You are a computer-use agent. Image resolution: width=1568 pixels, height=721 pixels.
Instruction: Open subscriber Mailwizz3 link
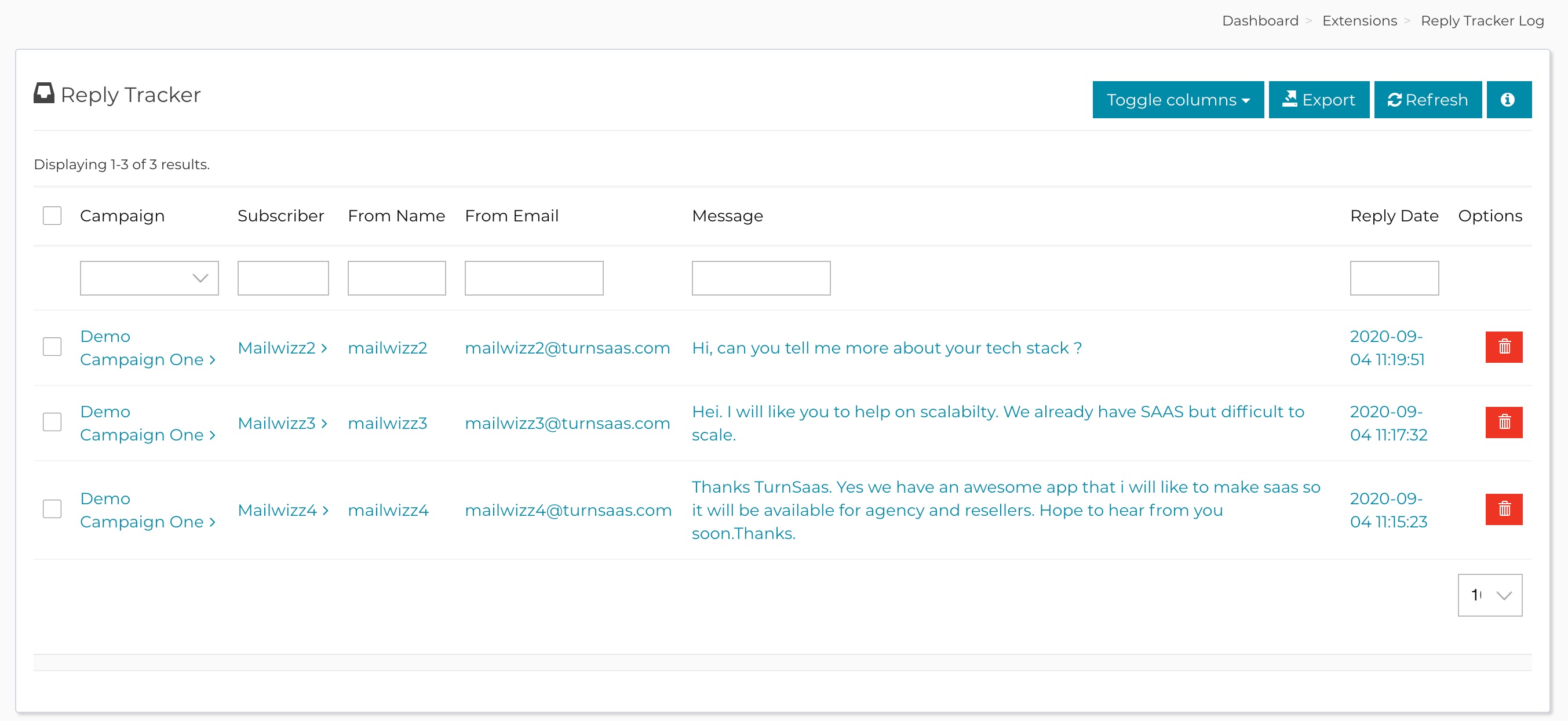282,423
